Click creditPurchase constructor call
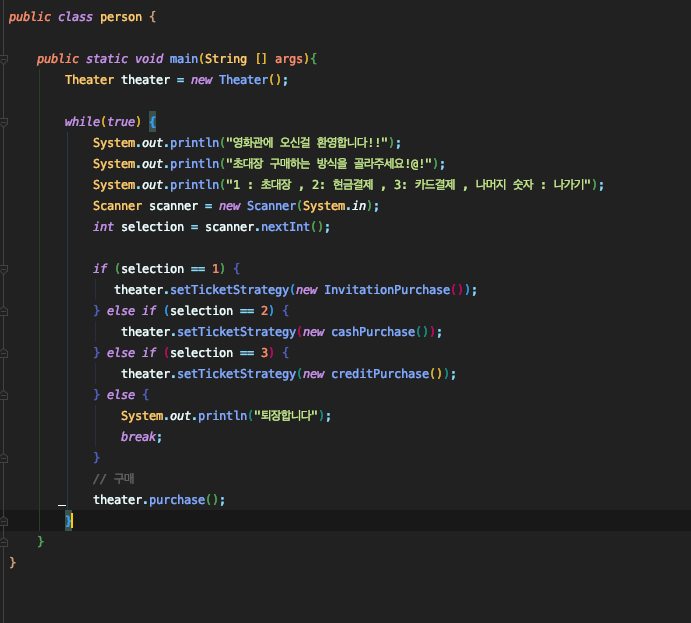 (x=387, y=374)
